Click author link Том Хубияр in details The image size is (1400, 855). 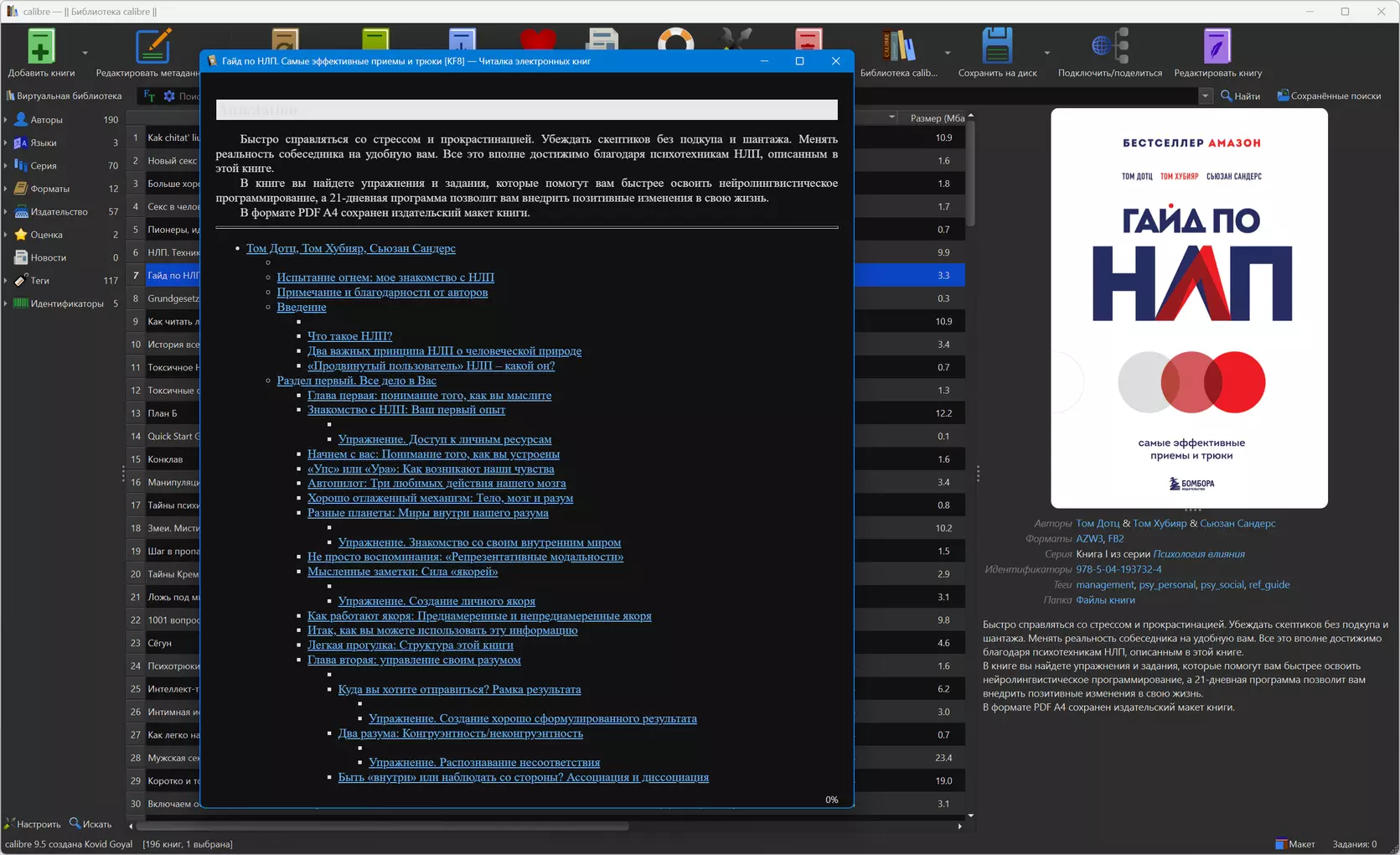tap(1159, 523)
